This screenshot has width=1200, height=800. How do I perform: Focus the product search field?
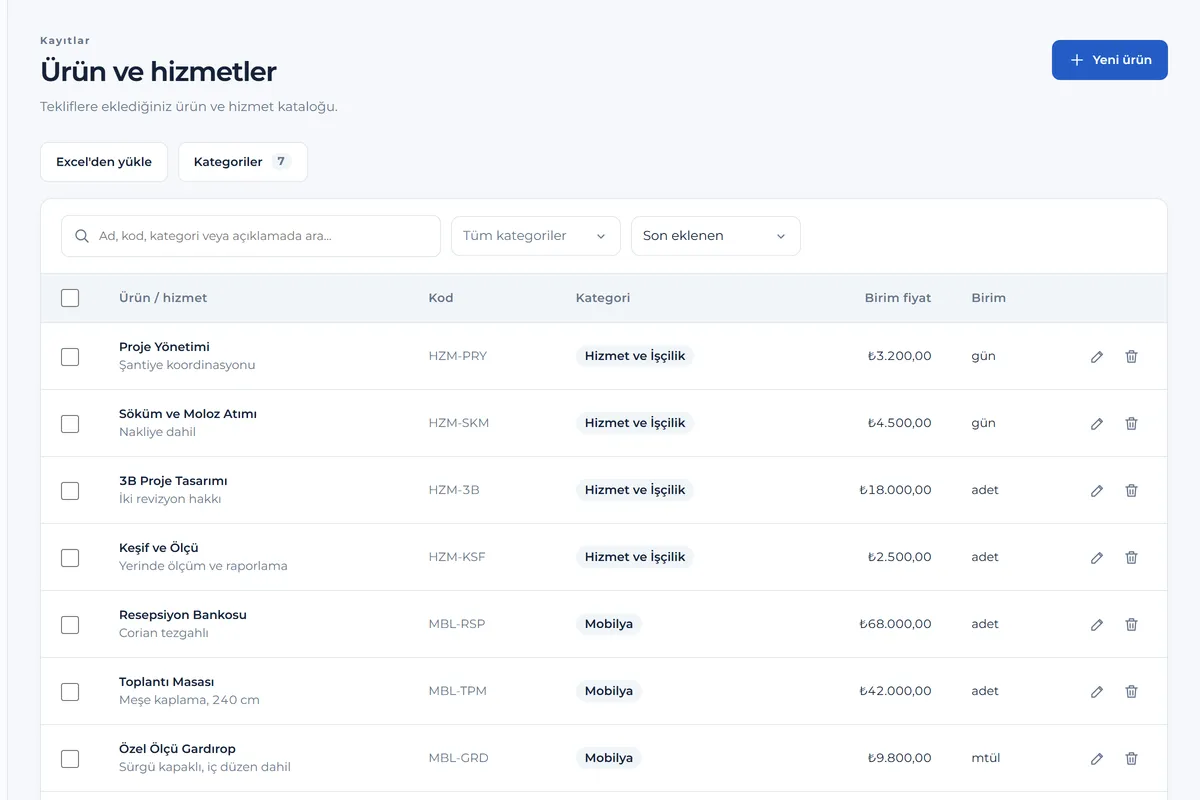tap(251, 236)
